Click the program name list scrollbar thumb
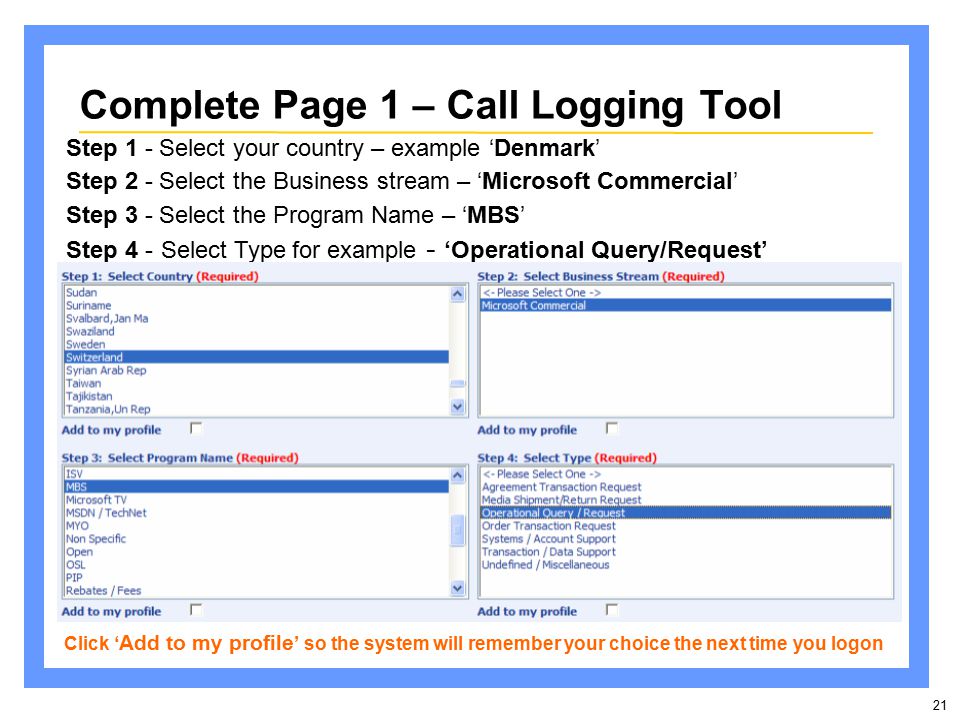This screenshot has height=720, width=960. 457,530
